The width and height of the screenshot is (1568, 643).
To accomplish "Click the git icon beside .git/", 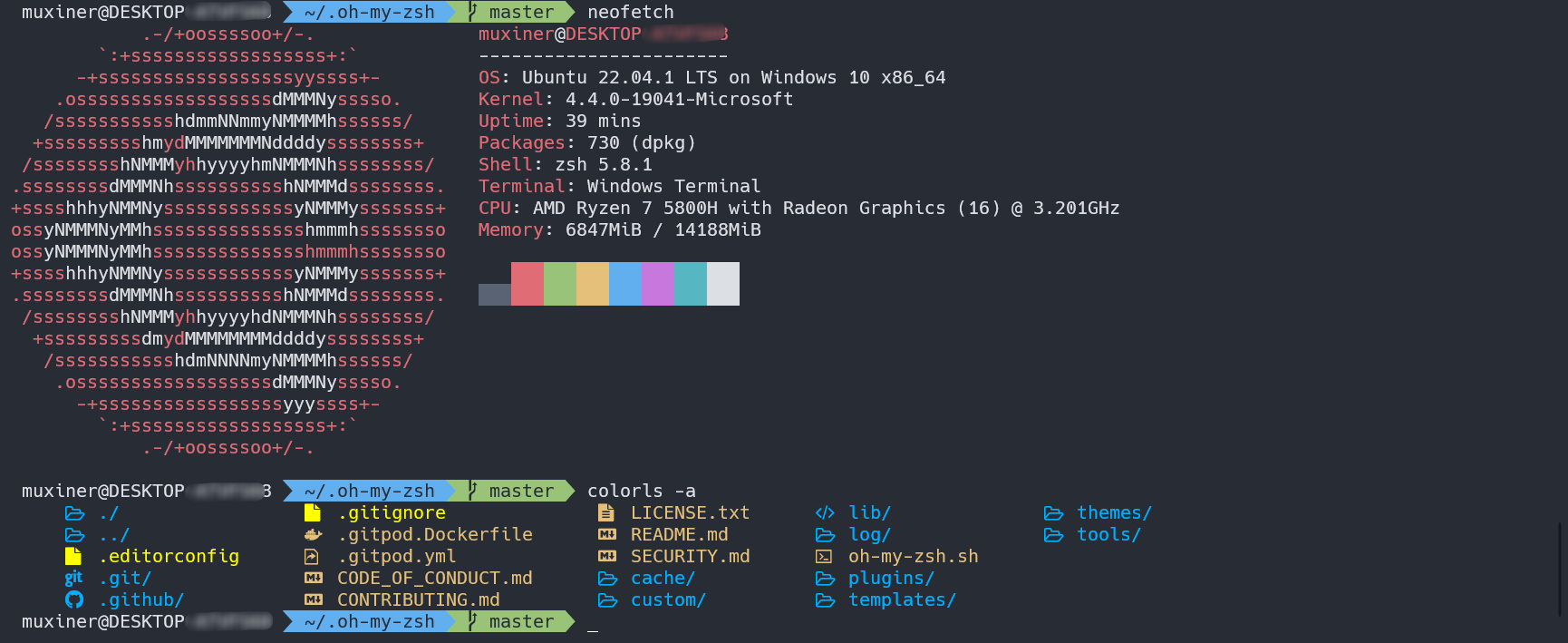I will (x=73, y=578).
